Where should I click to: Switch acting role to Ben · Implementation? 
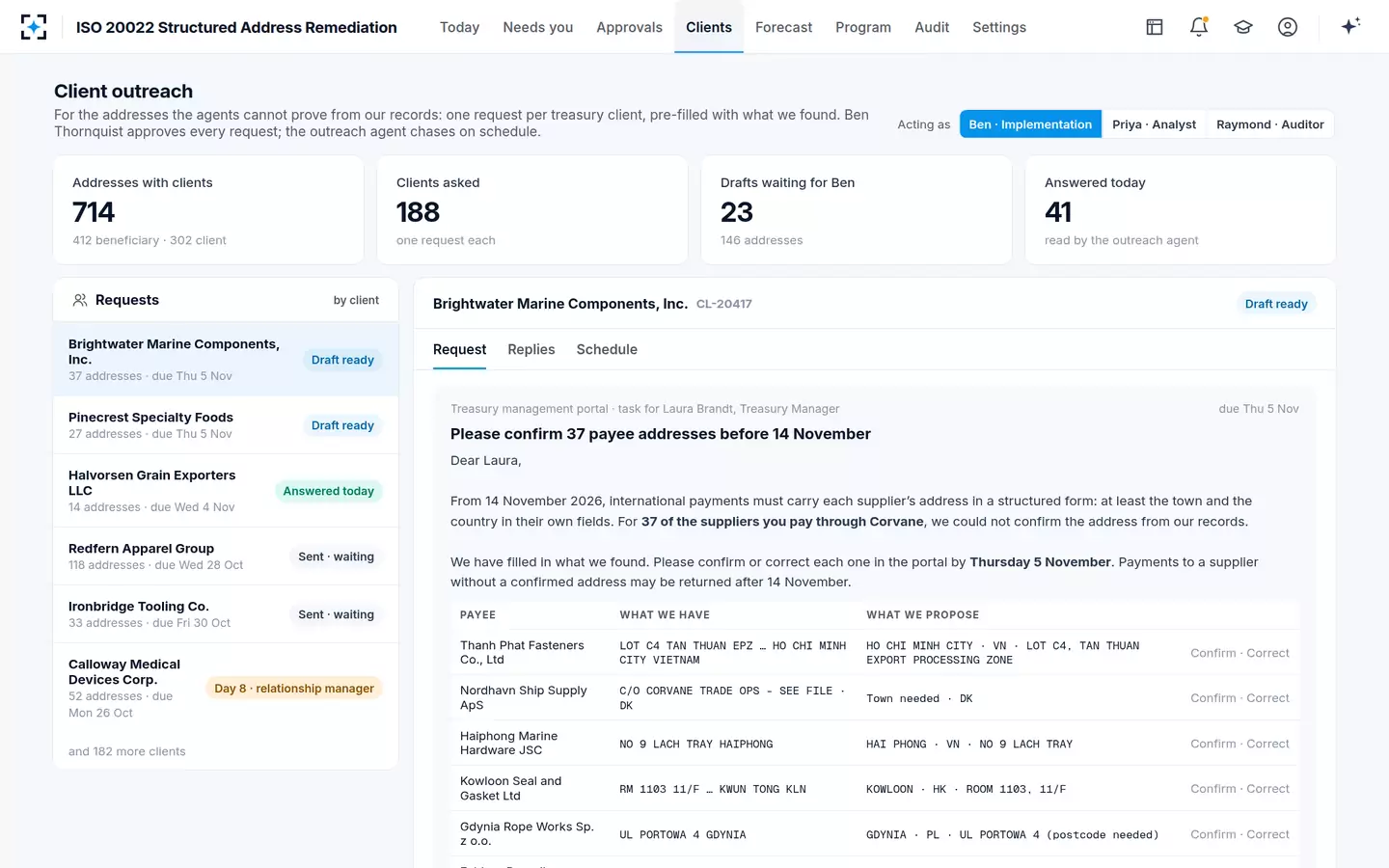point(1030,124)
